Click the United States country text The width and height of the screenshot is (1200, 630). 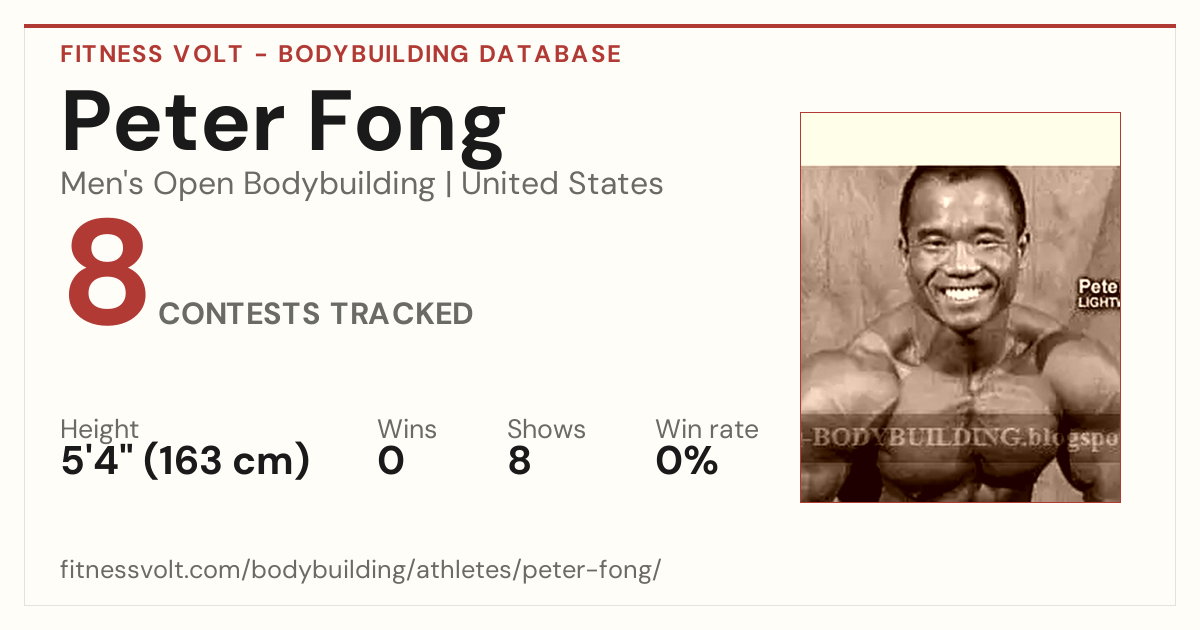[562, 184]
